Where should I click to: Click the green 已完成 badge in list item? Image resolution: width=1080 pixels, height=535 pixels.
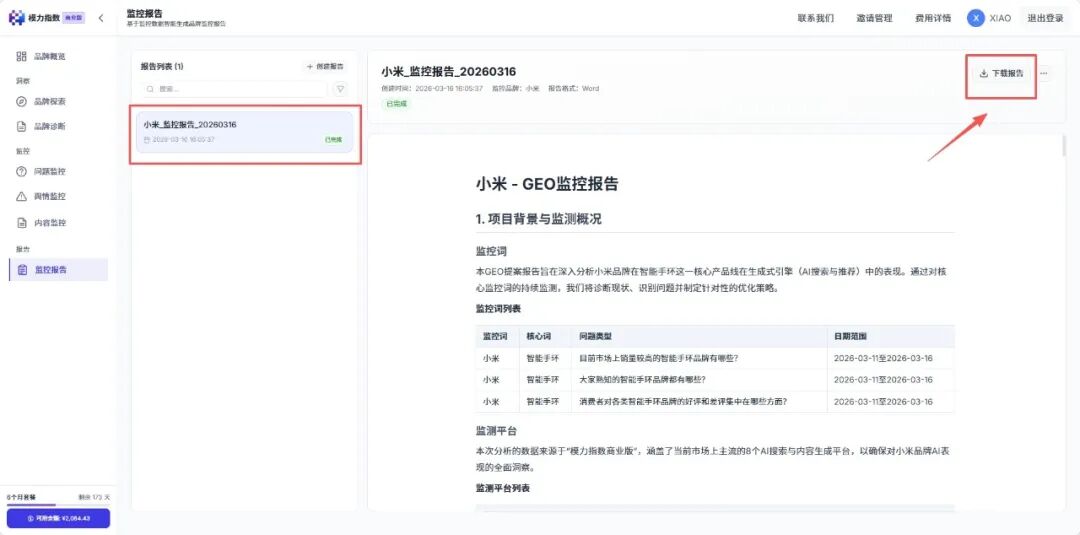pyautogui.click(x=333, y=140)
